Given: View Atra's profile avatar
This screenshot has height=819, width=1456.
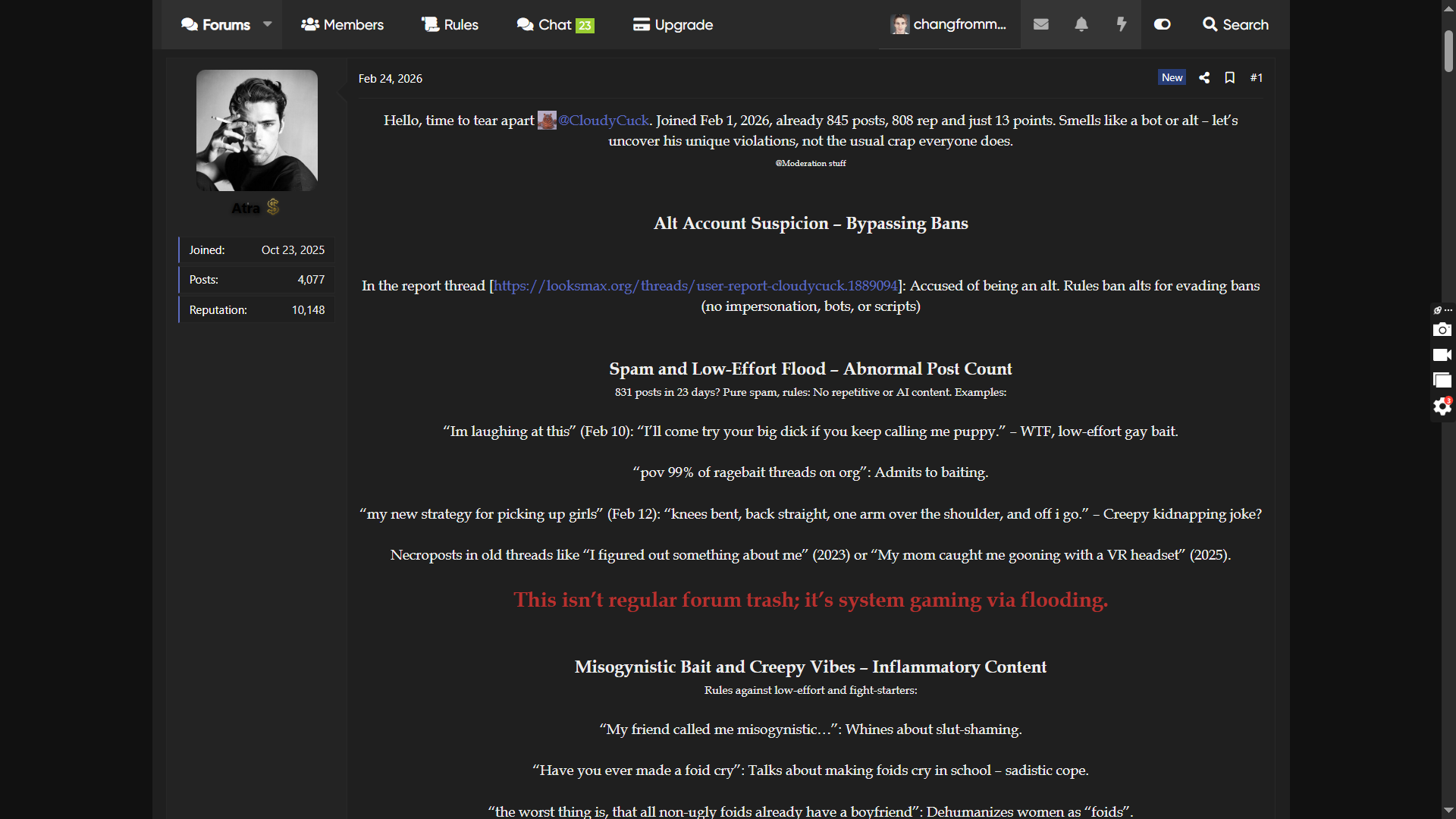Looking at the screenshot, I should (256, 130).
